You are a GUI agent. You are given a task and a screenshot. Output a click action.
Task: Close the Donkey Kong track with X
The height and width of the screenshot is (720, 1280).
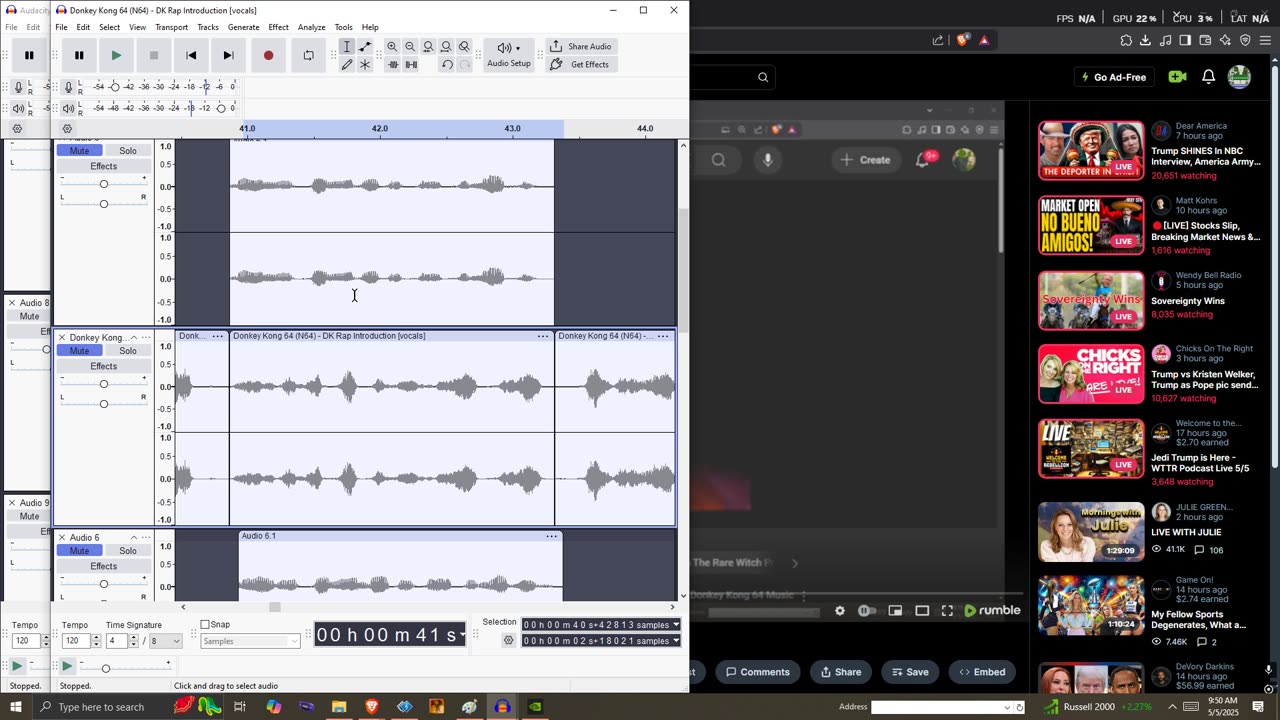pyautogui.click(x=62, y=338)
